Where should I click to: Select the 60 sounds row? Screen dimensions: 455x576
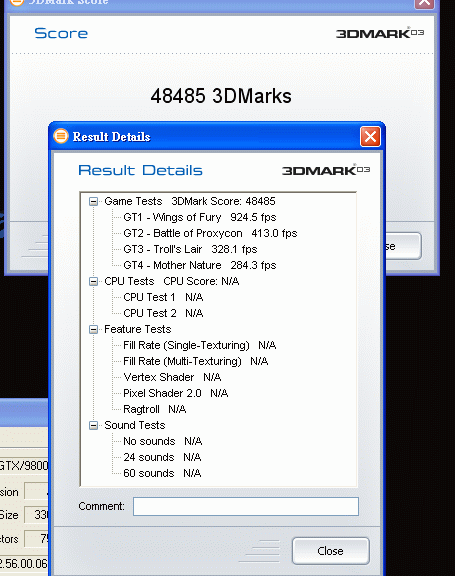[x=162, y=473]
